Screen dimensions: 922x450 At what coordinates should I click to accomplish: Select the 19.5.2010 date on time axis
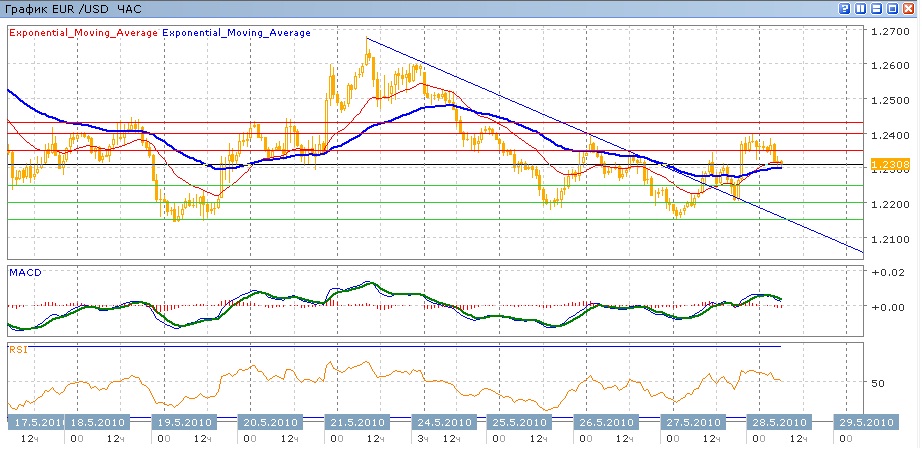[182, 421]
